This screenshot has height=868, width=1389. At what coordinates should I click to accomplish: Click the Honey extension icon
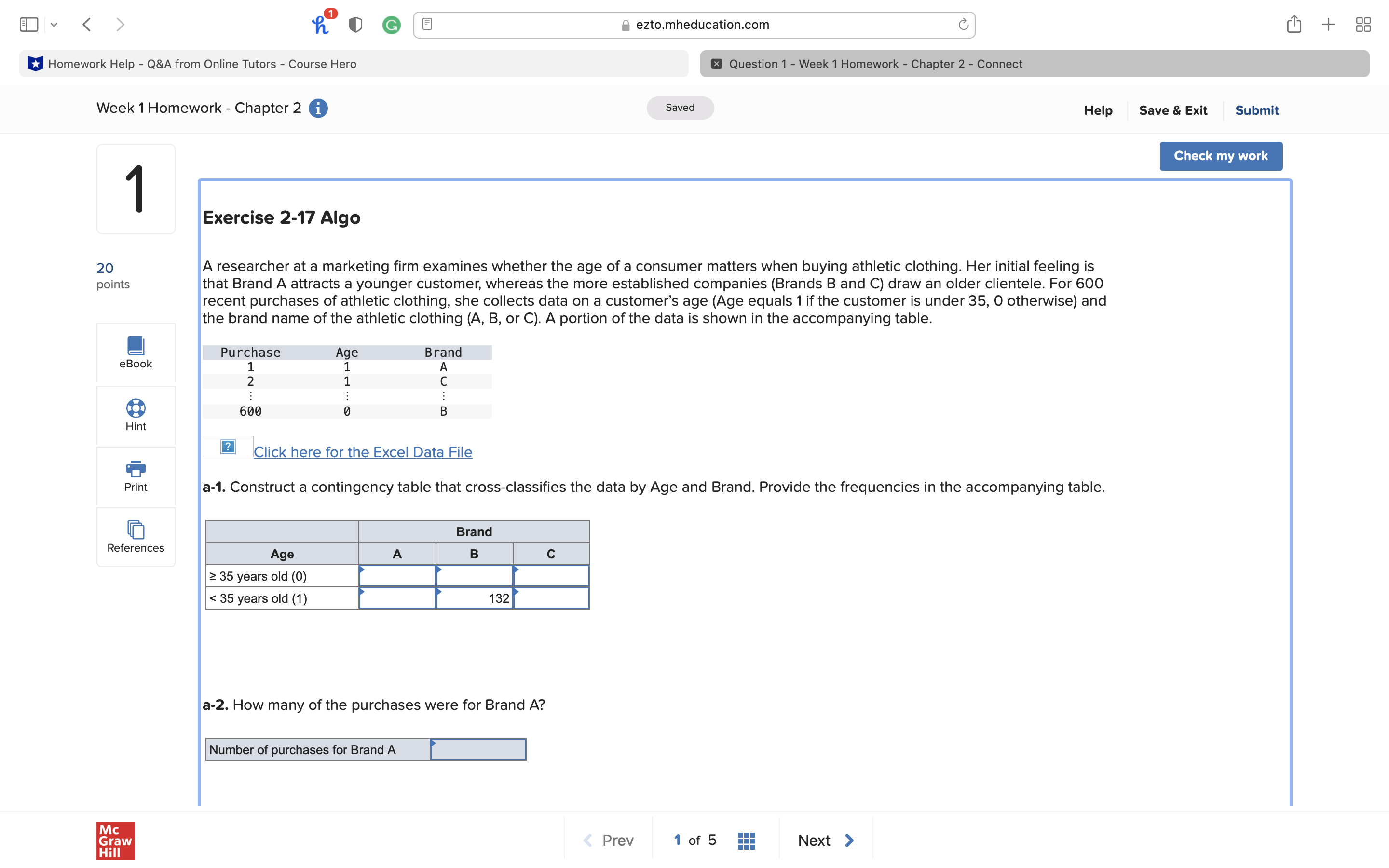click(321, 25)
